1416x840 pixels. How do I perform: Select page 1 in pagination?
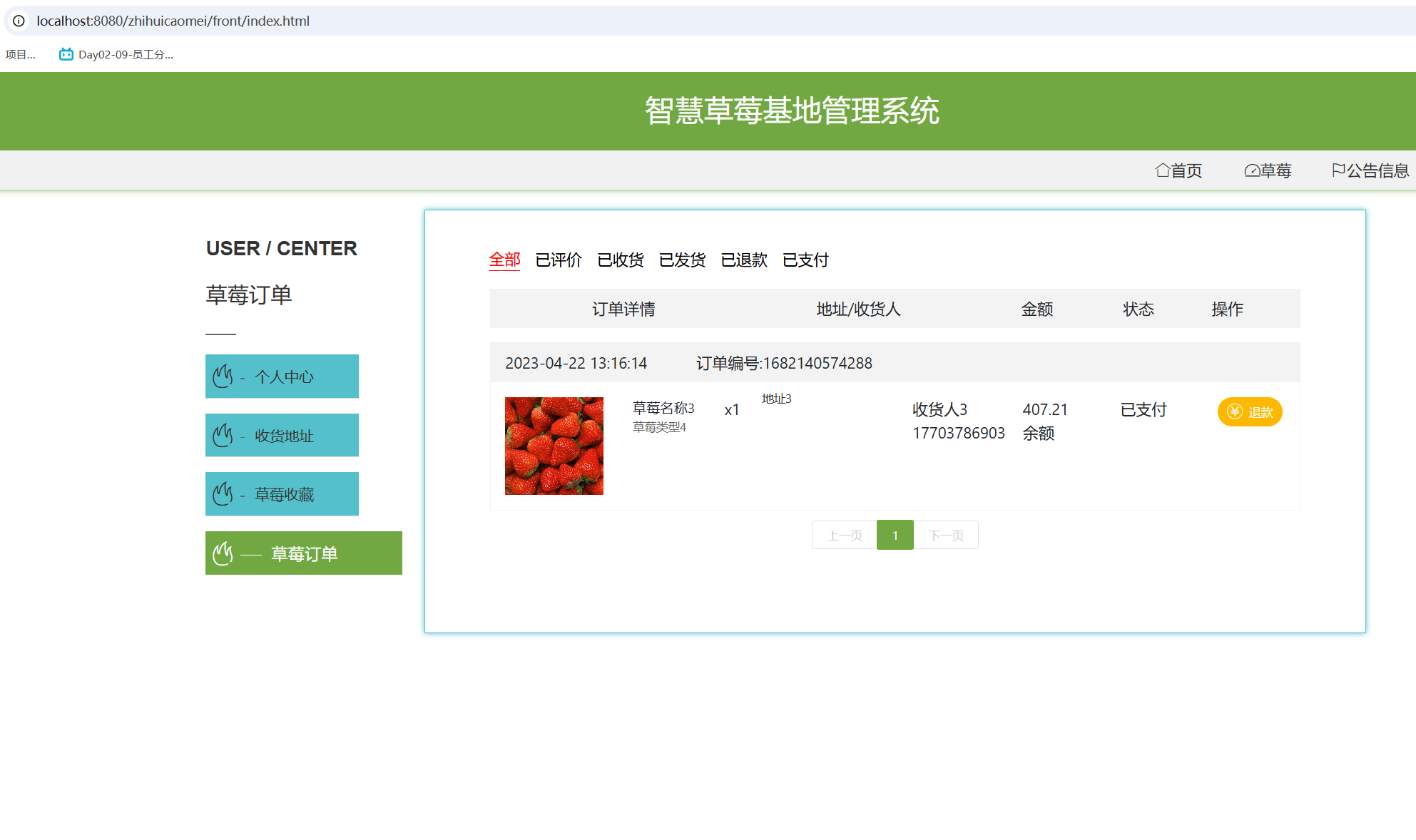point(895,535)
